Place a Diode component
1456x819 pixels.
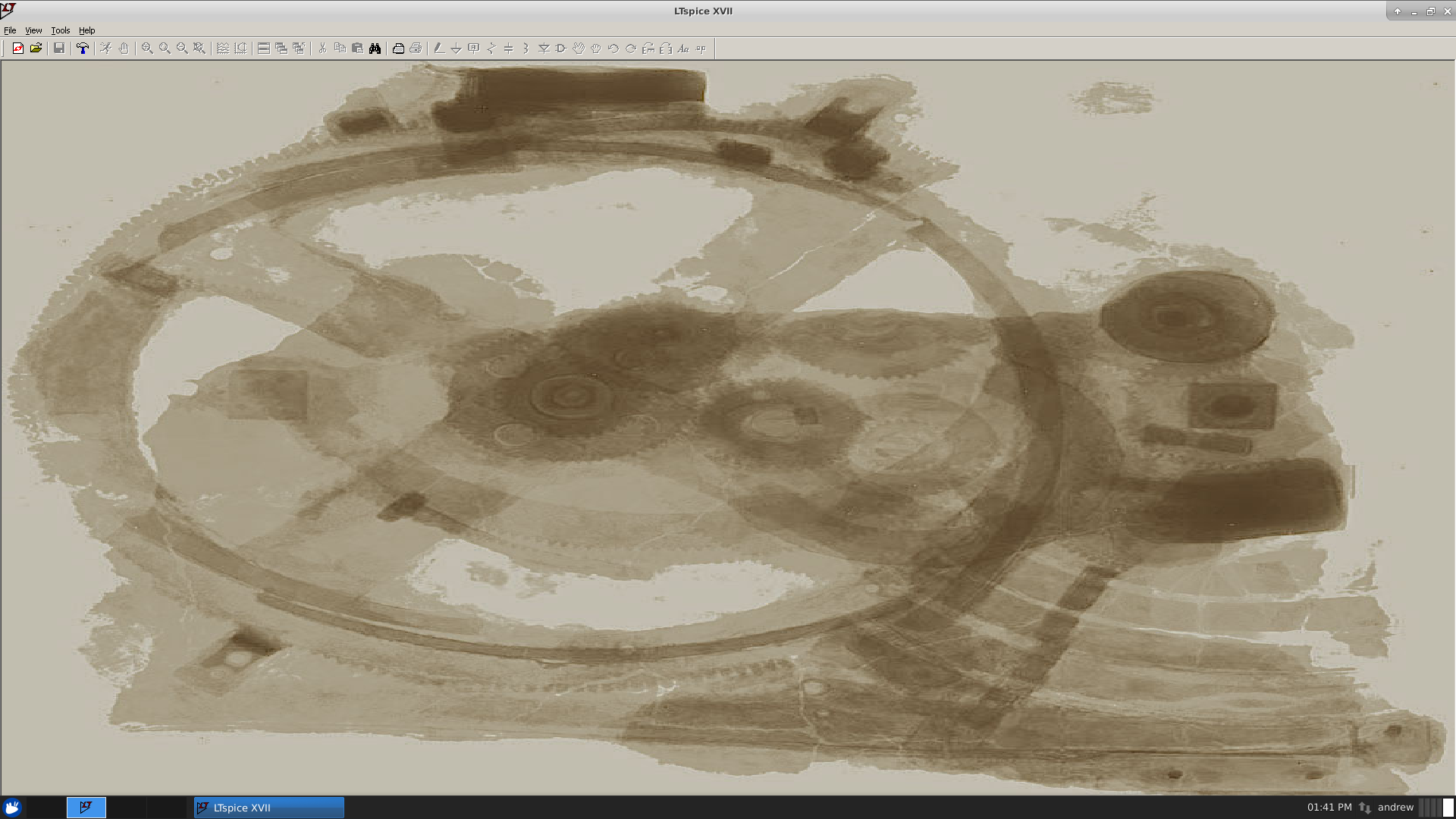(x=544, y=49)
